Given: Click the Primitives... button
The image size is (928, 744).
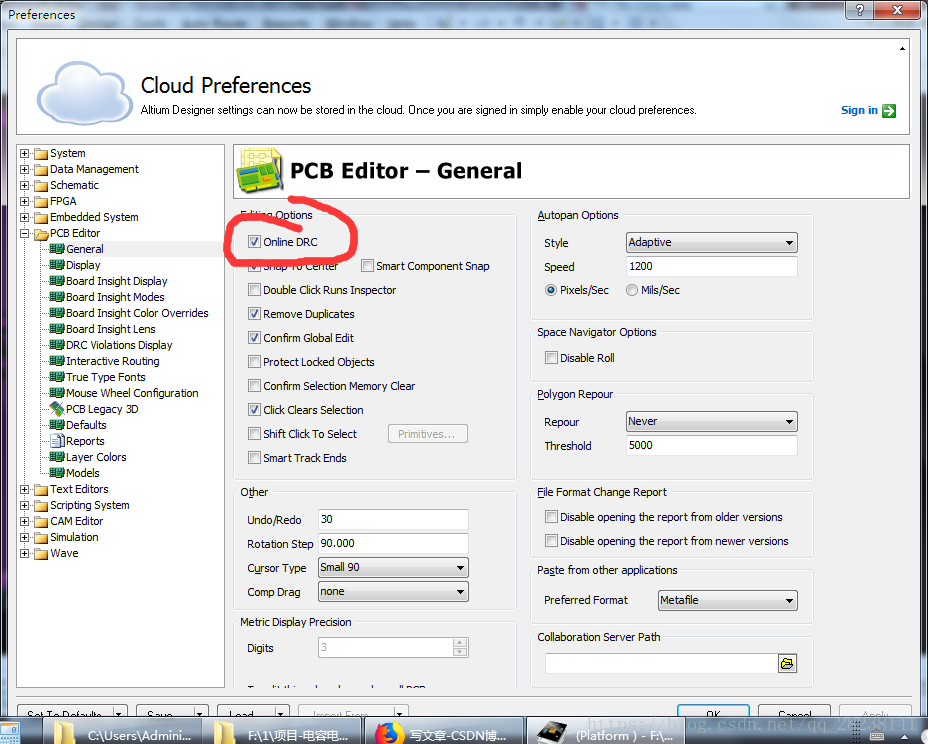Looking at the screenshot, I should (x=427, y=434).
